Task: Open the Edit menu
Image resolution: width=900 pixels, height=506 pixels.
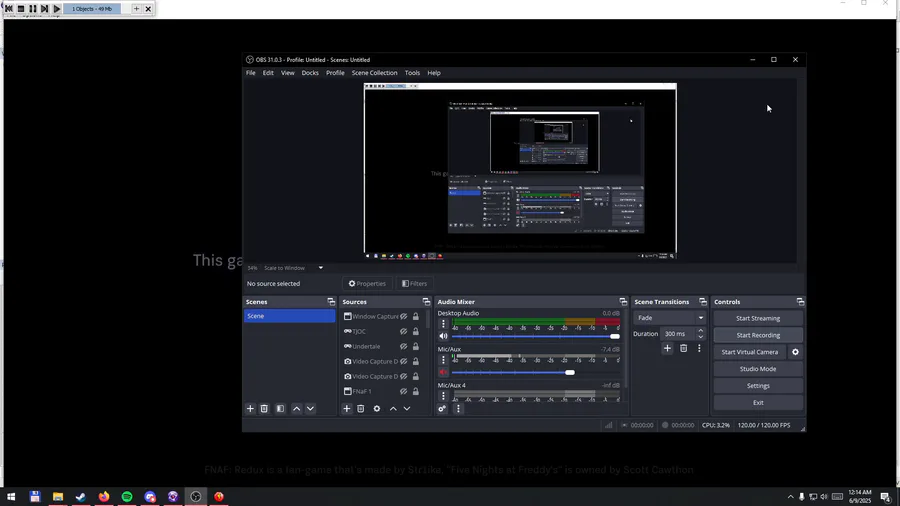Action: tap(268, 73)
